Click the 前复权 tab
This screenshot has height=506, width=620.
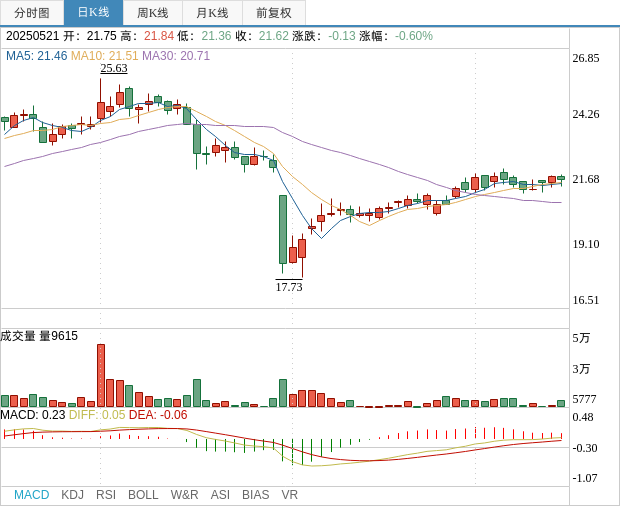[274, 13]
